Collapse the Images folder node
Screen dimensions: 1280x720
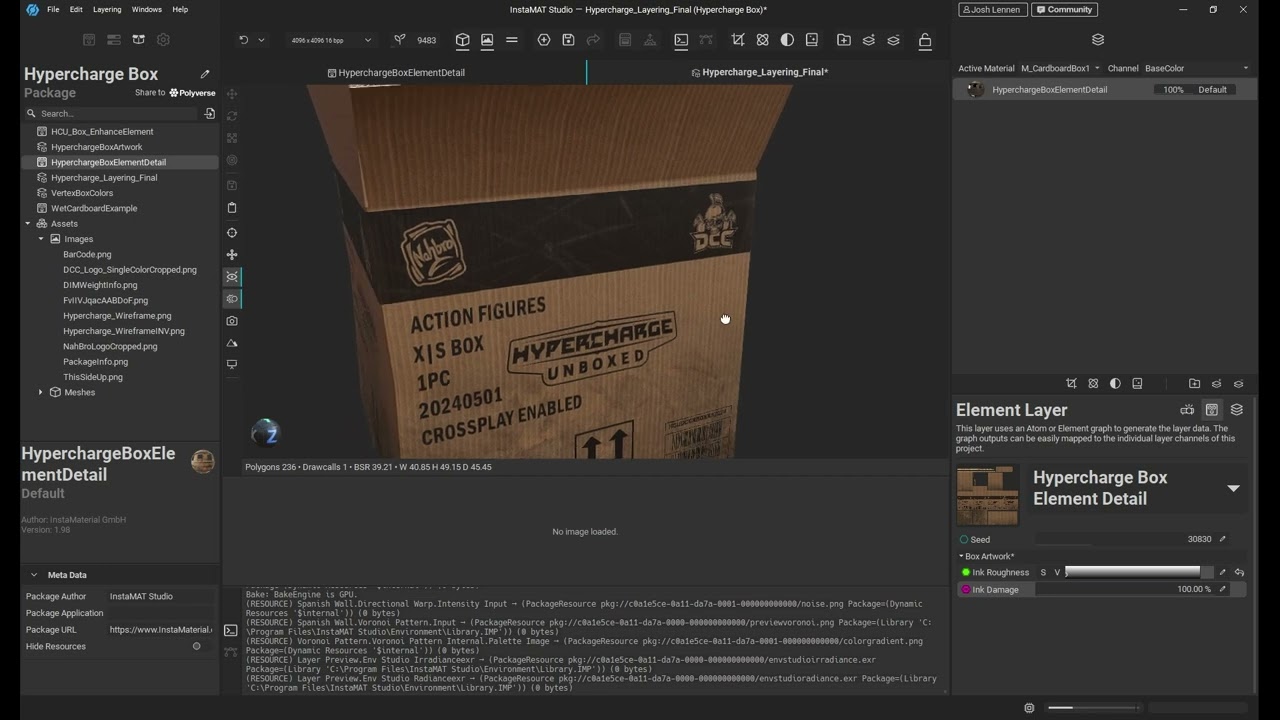(41, 239)
